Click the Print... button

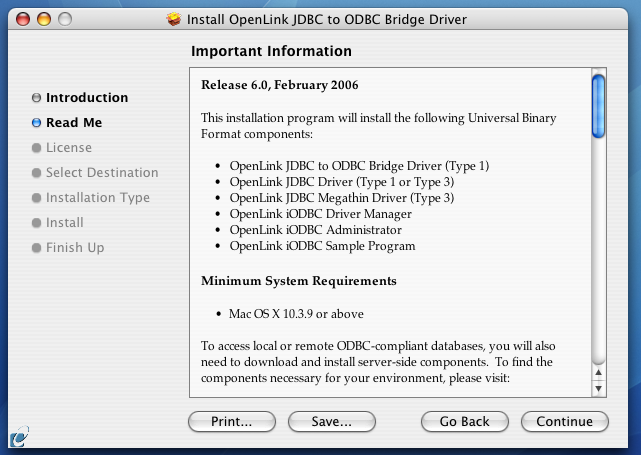[x=232, y=421]
